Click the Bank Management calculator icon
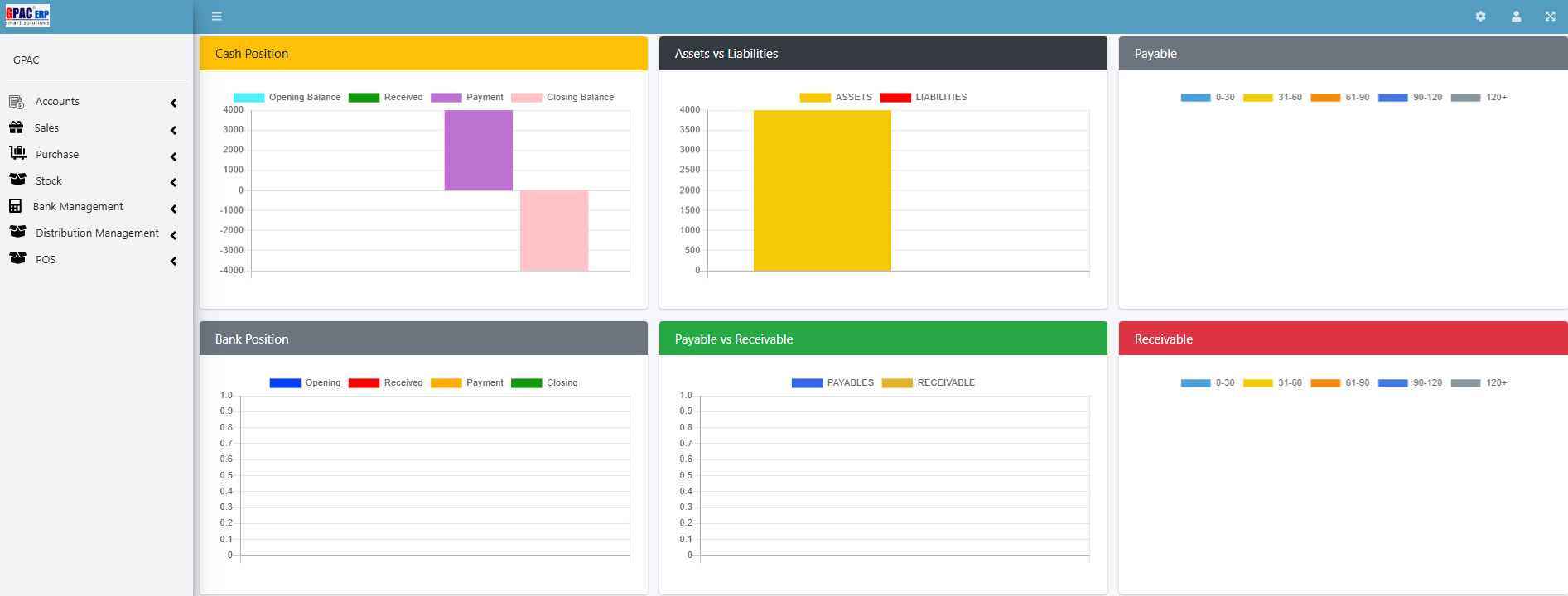Screen dimensions: 1568x596 (x=16, y=206)
